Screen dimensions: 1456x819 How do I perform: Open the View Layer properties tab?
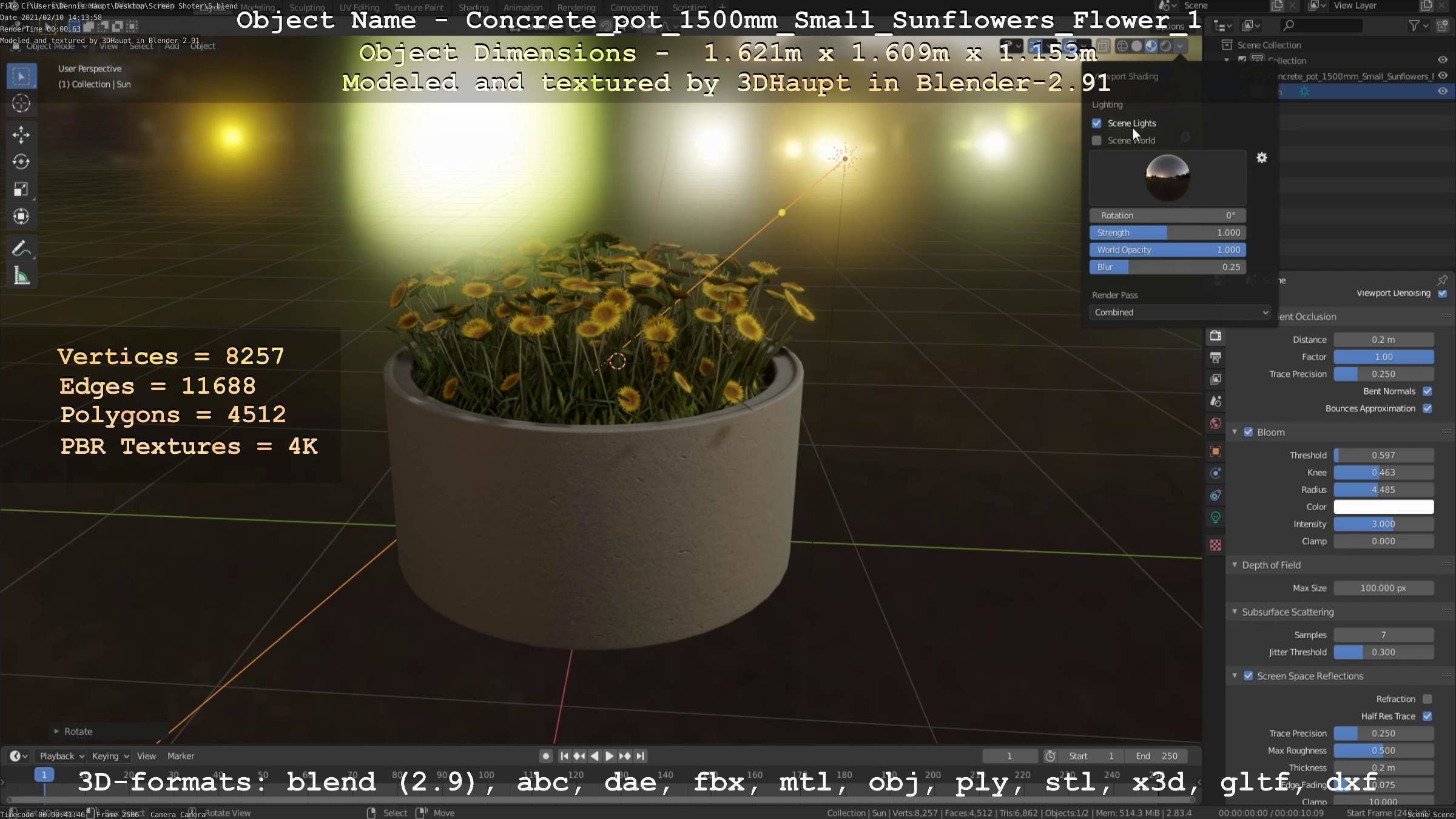coord(1216,379)
